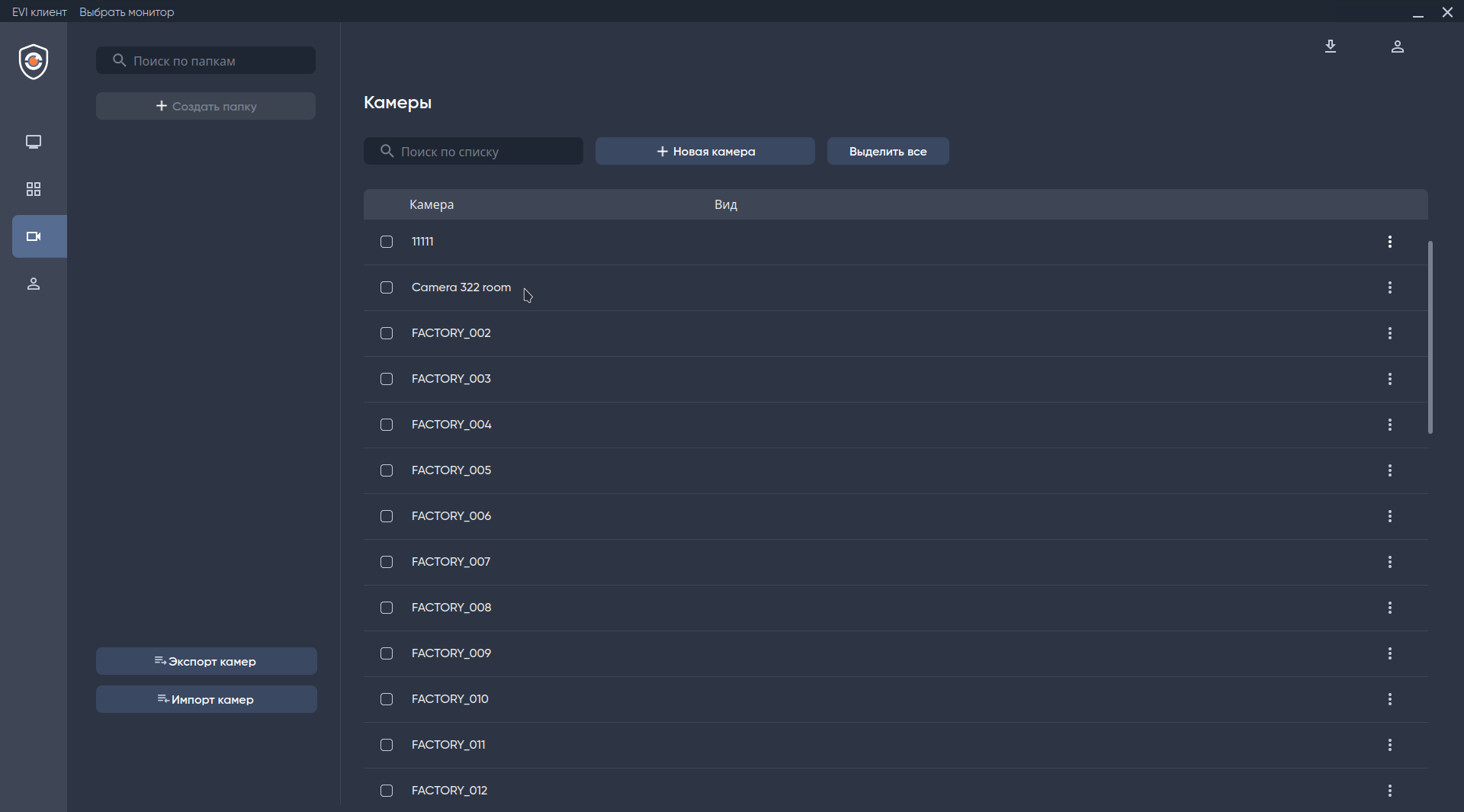Open the user profile icon top-right

pos(1398,47)
